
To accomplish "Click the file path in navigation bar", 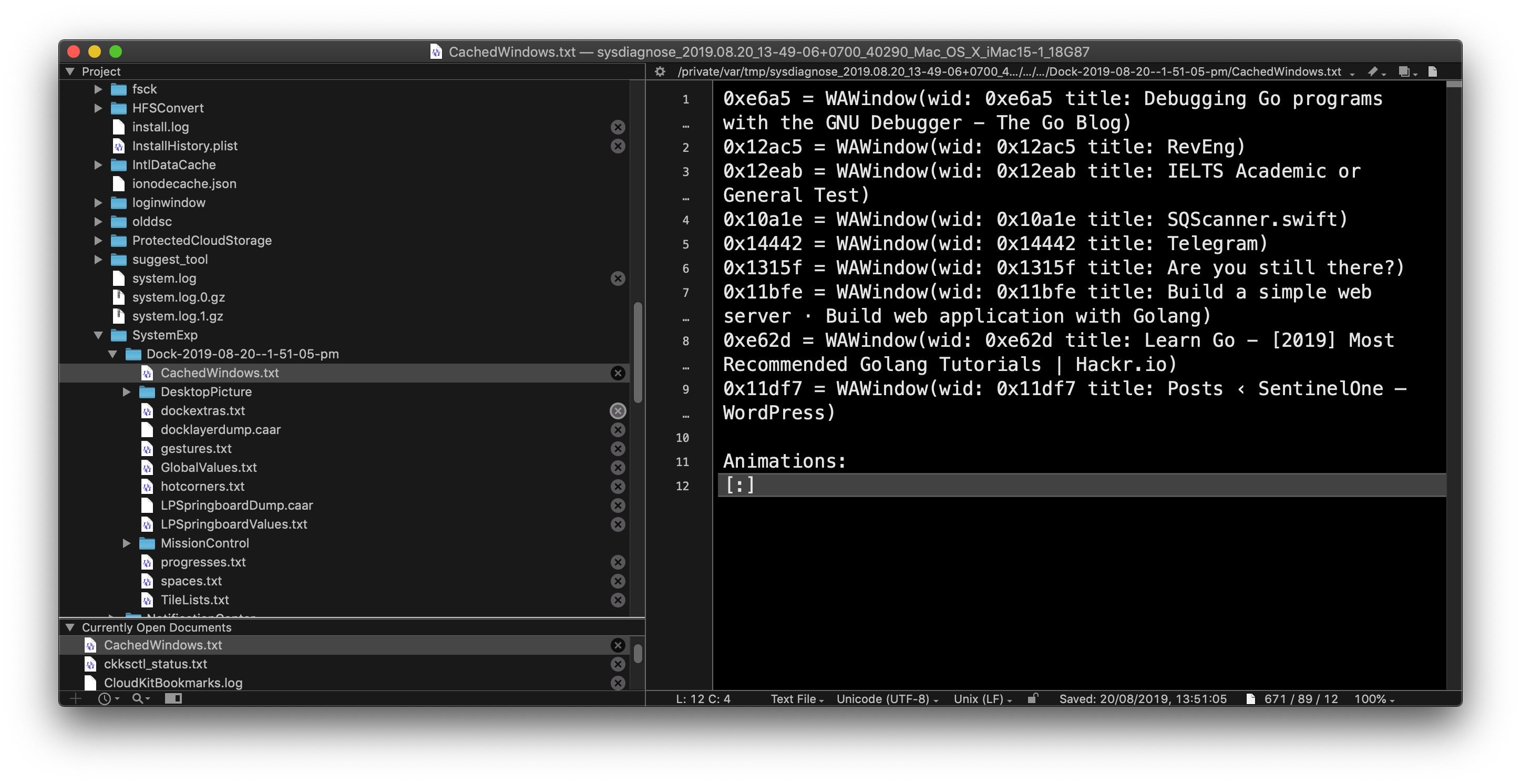I will [1009, 71].
